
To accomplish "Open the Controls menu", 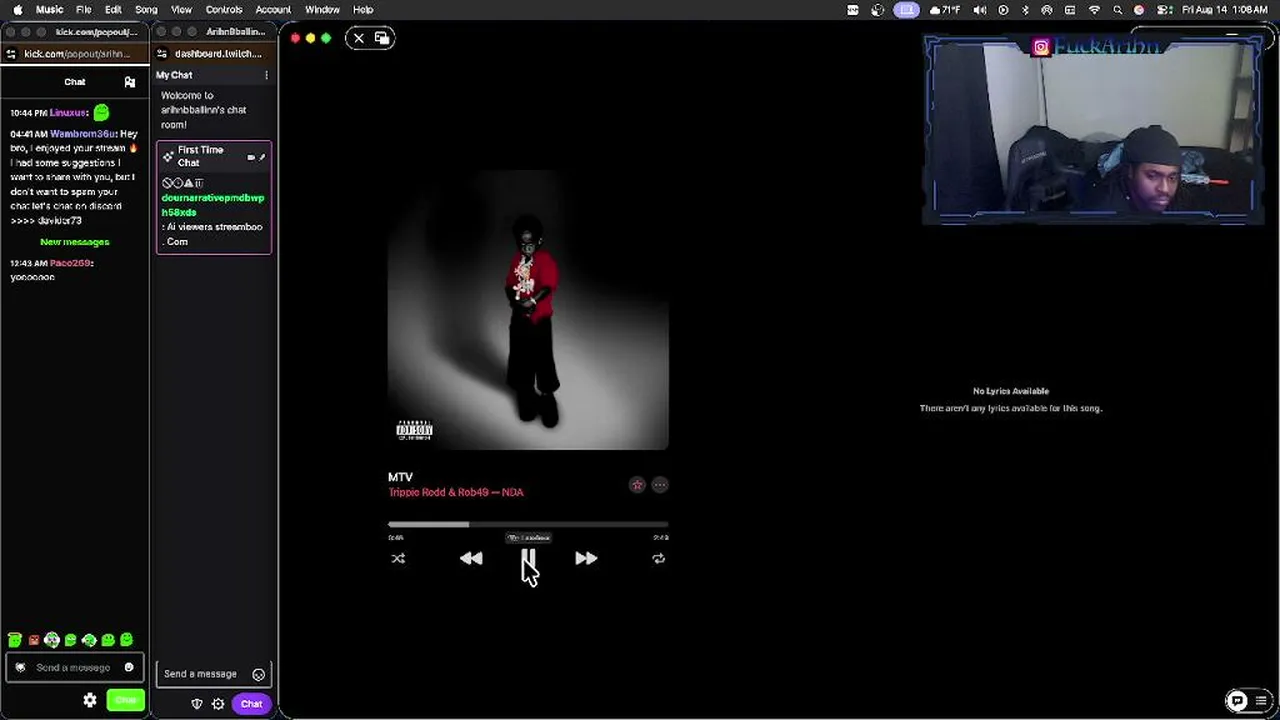I will (x=224, y=10).
